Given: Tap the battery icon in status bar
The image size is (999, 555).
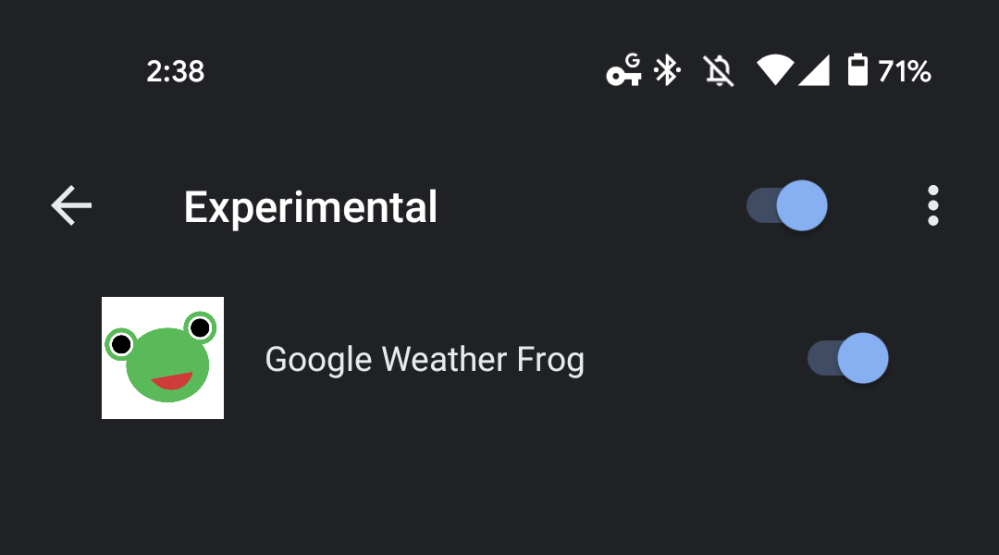Looking at the screenshot, I should 857,71.
